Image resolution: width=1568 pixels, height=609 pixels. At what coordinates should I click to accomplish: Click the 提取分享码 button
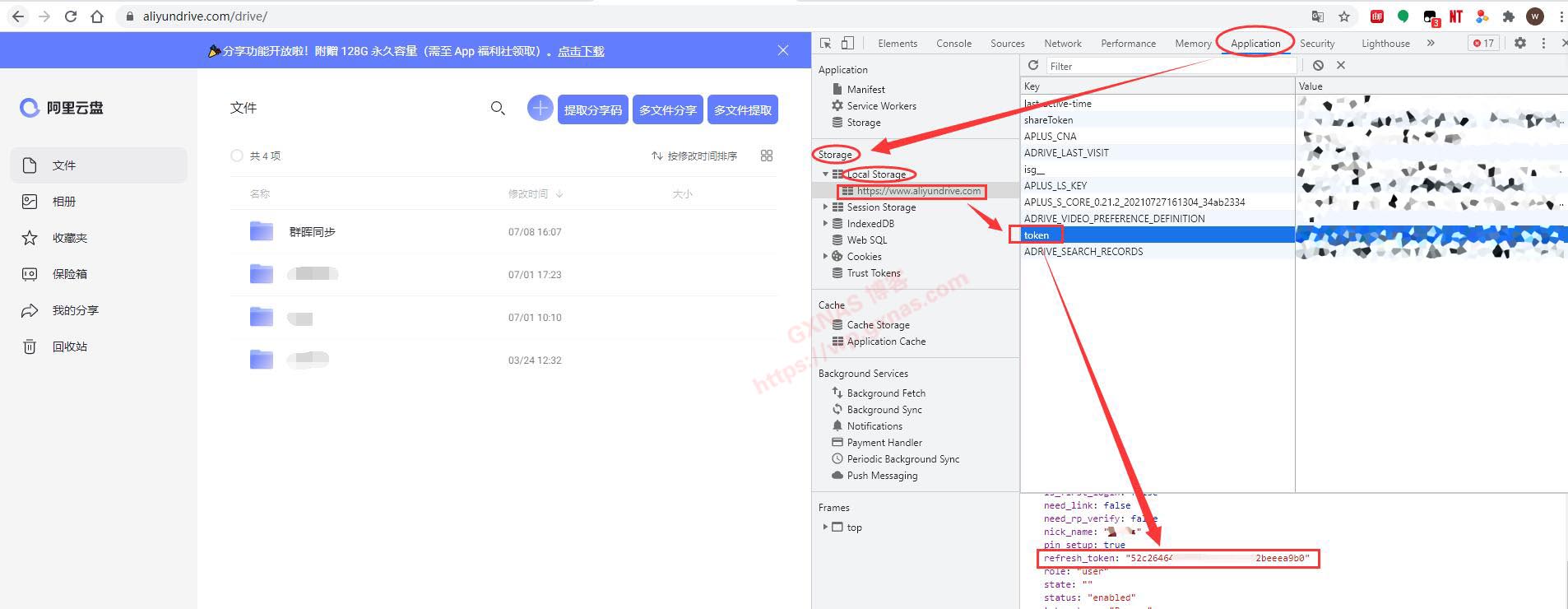[593, 109]
